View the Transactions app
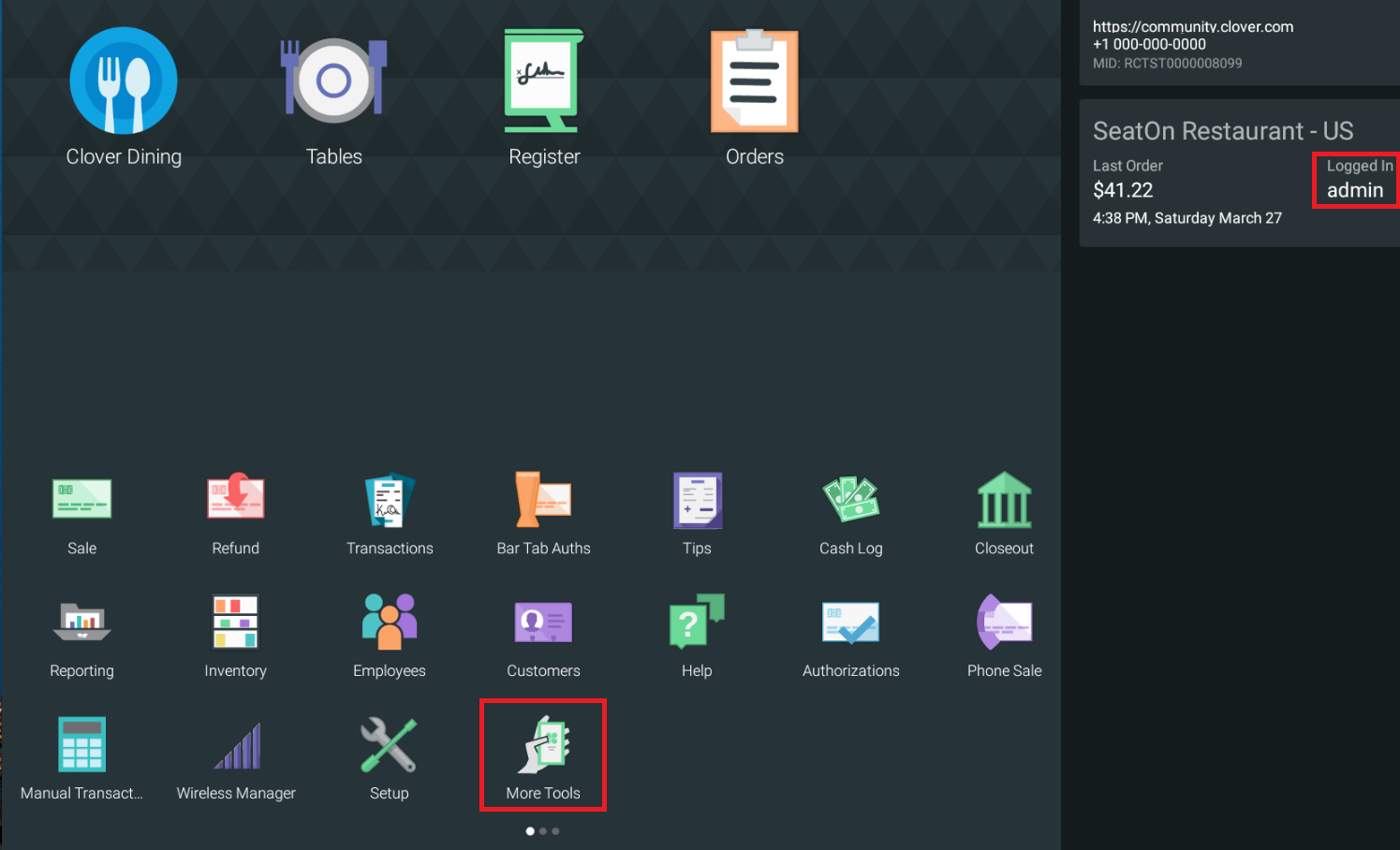The image size is (1400, 850). tap(390, 500)
